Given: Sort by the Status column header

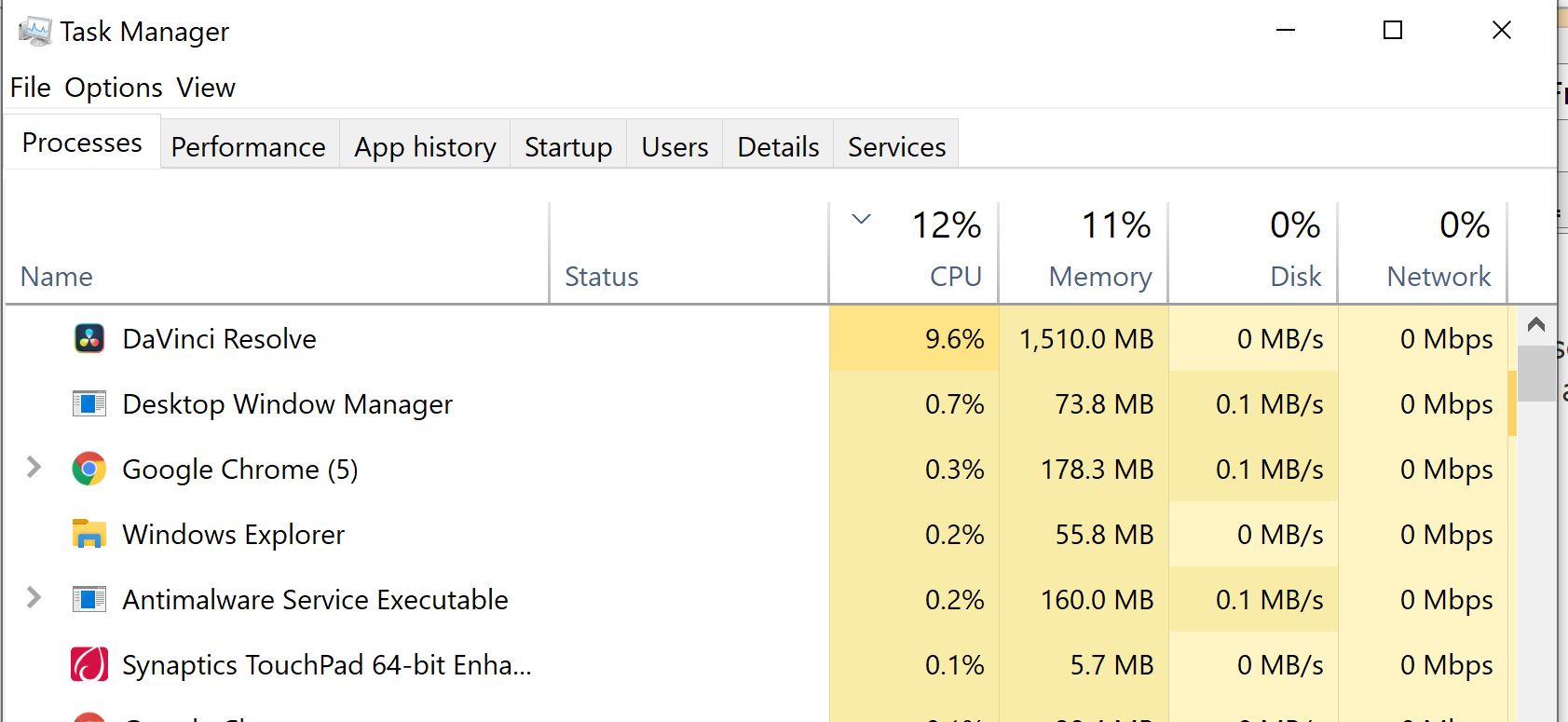Looking at the screenshot, I should [x=689, y=253].
